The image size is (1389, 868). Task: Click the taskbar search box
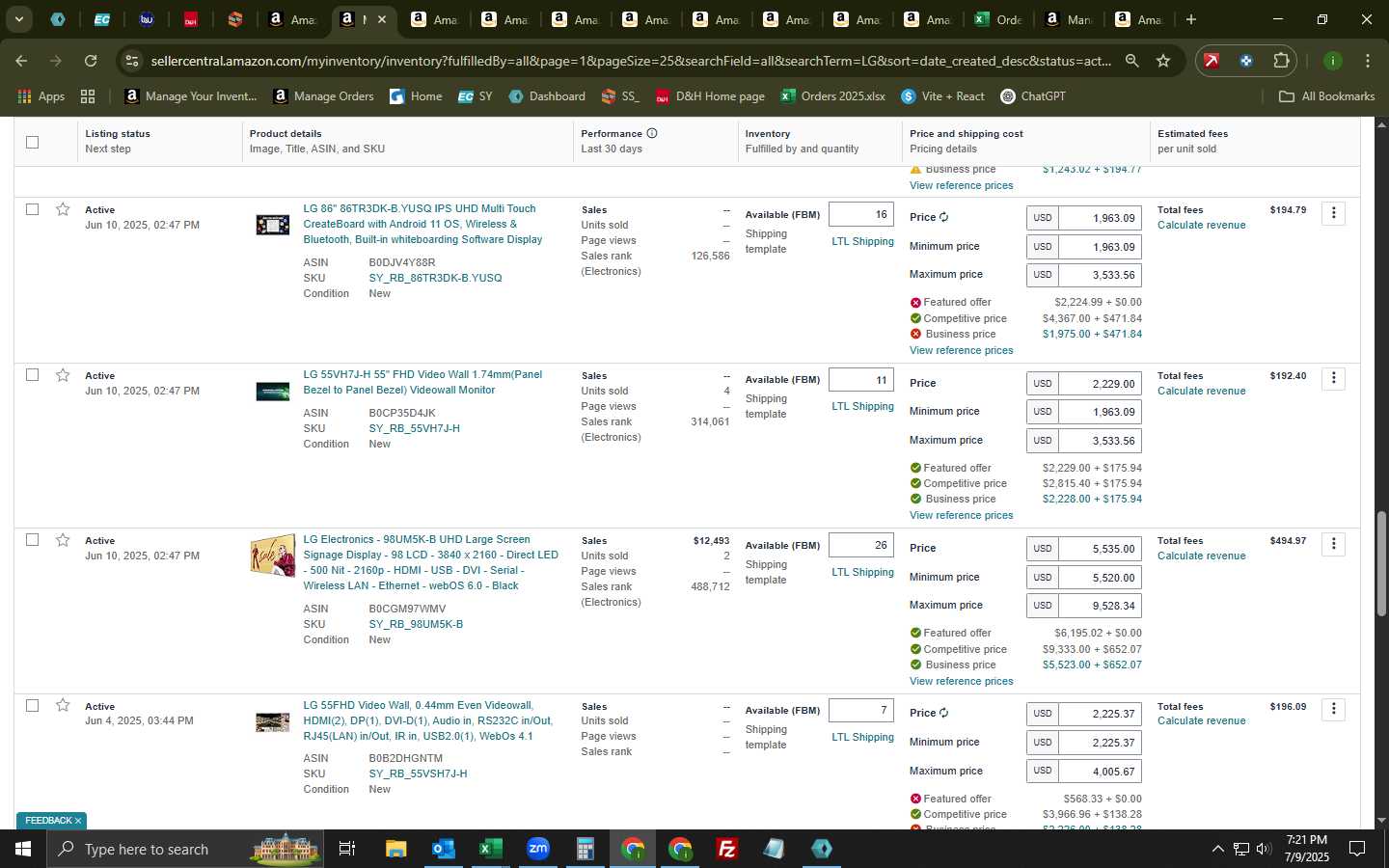pos(183,849)
